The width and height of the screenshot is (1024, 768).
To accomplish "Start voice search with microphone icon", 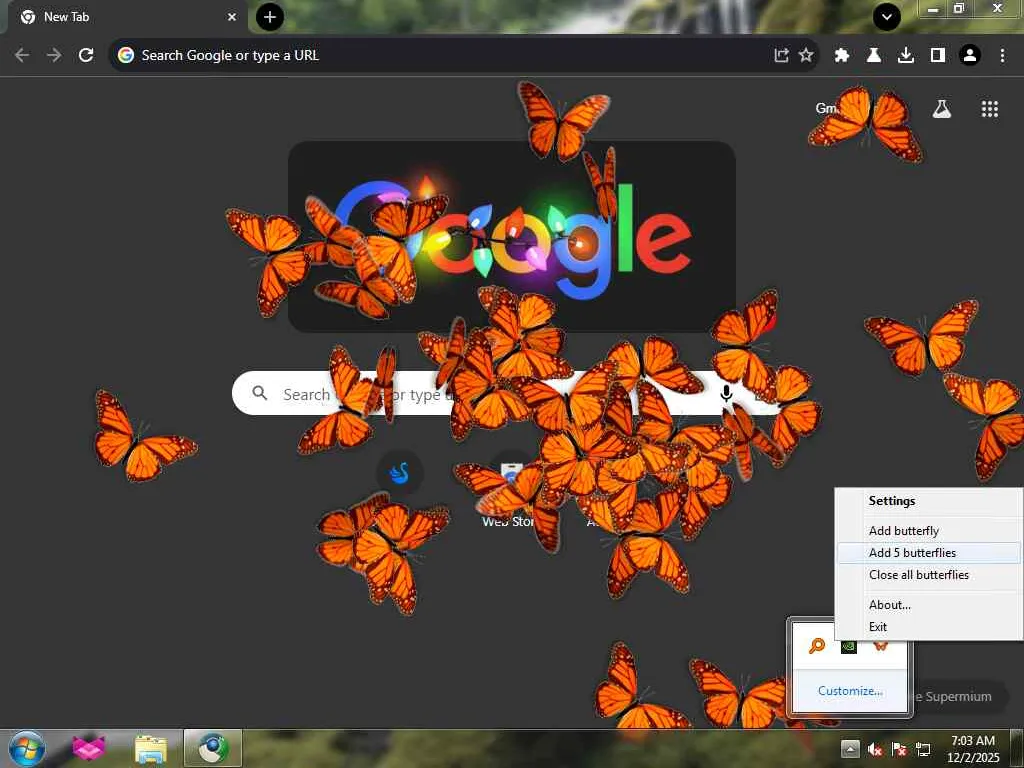I will (x=726, y=393).
